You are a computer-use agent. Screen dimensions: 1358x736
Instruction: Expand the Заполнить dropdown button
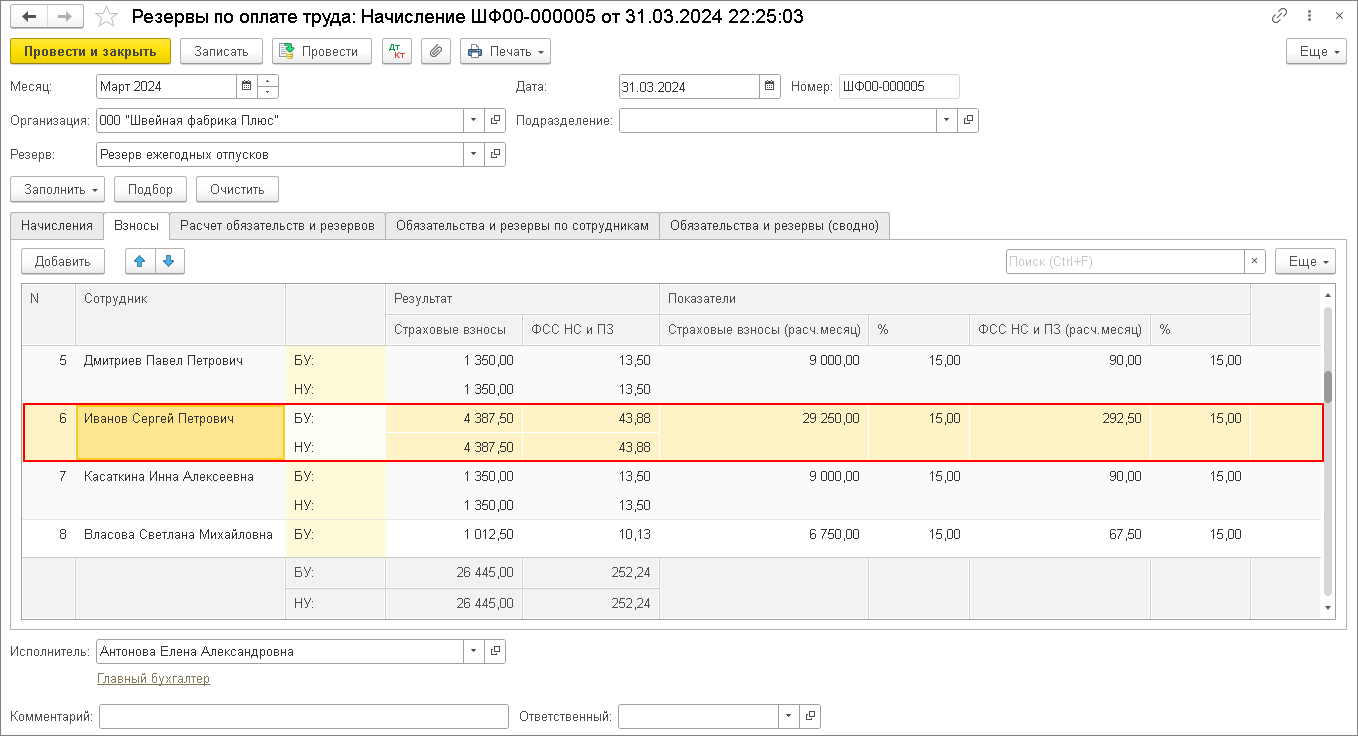tap(57, 189)
